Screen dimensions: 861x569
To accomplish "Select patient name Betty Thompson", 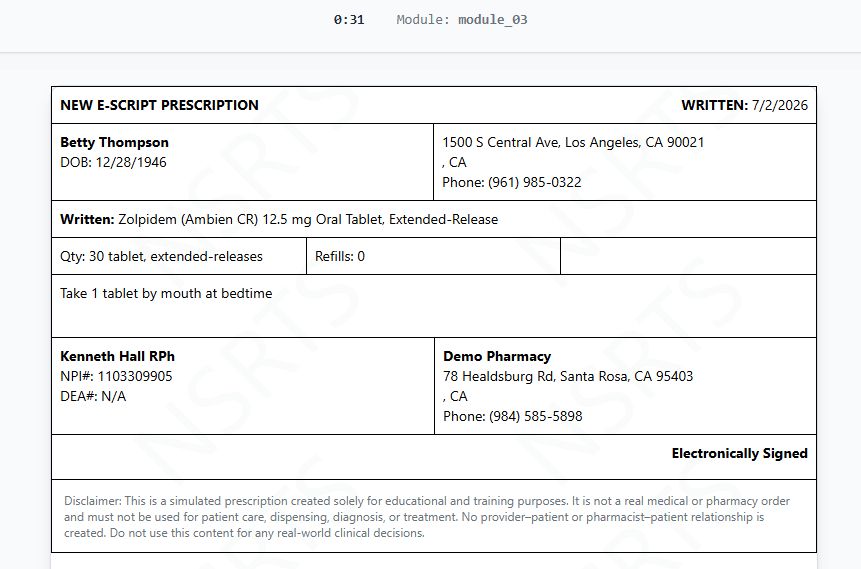I will tap(114, 142).
